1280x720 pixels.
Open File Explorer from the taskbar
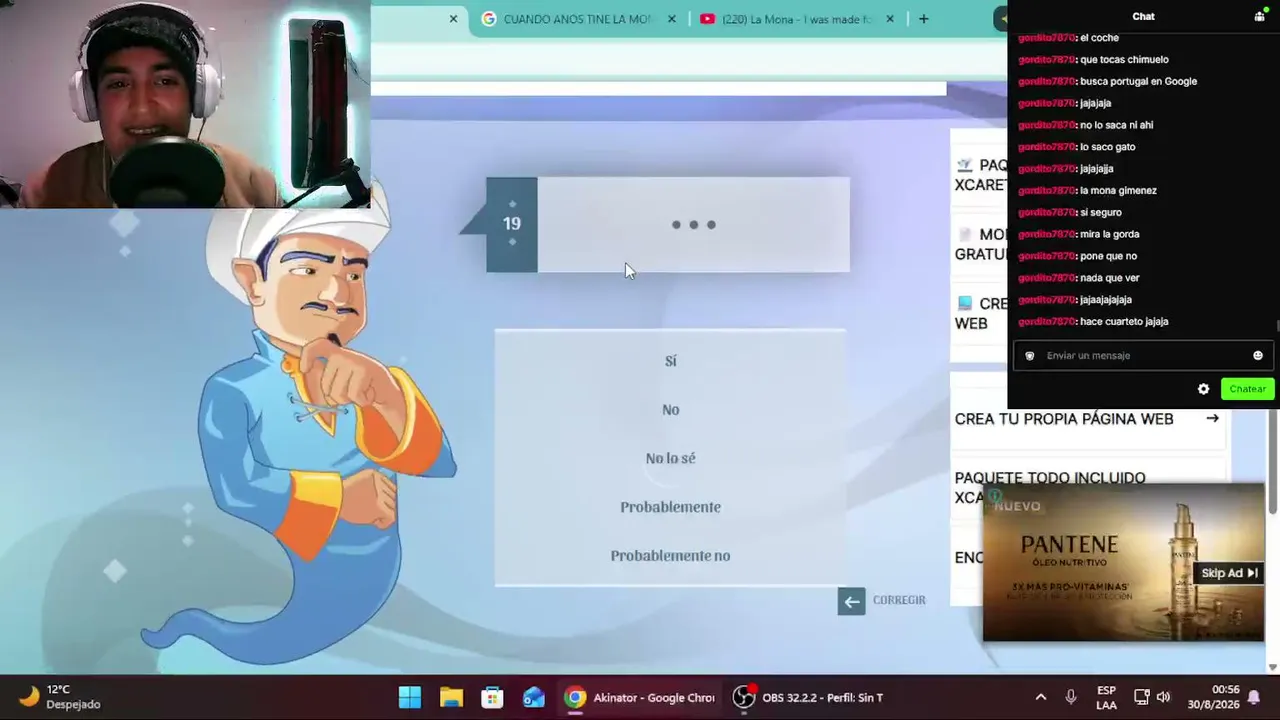pos(451,698)
